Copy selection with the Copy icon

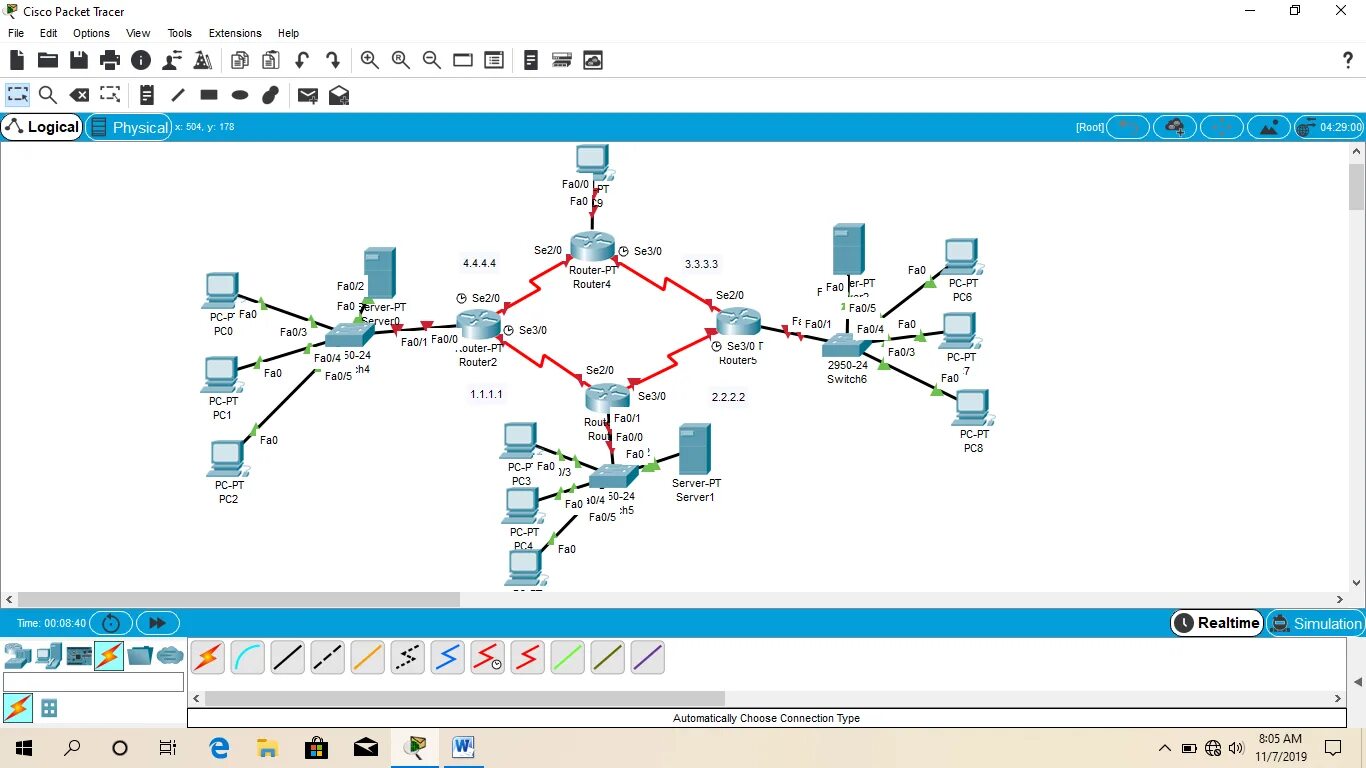pyautogui.click(x=240, y=60)
